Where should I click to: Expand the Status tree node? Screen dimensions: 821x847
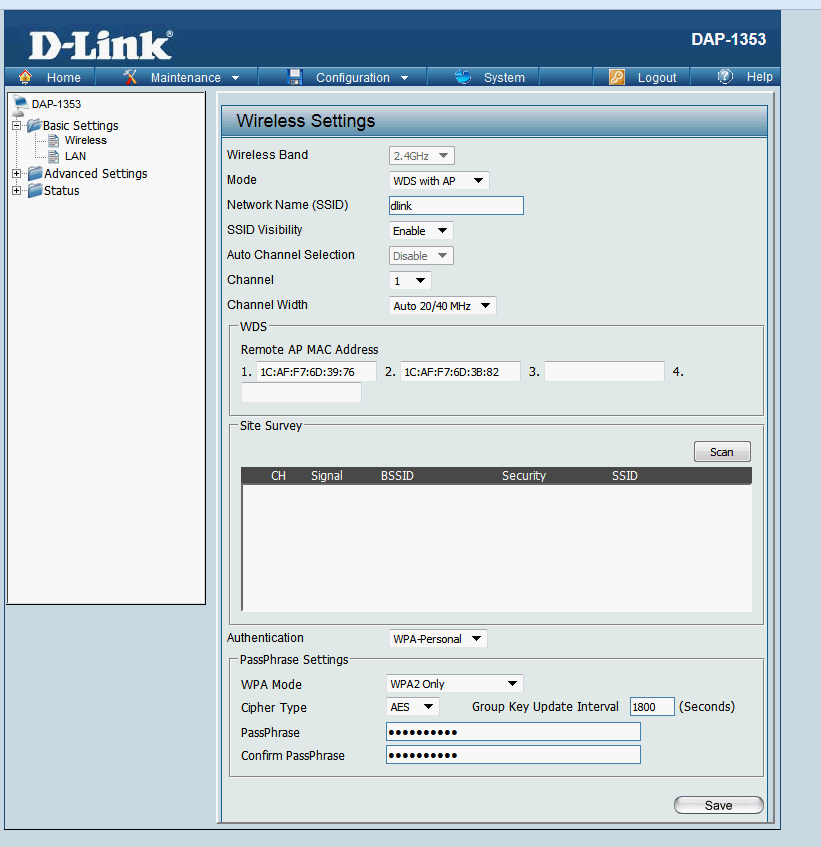(17, 190)
